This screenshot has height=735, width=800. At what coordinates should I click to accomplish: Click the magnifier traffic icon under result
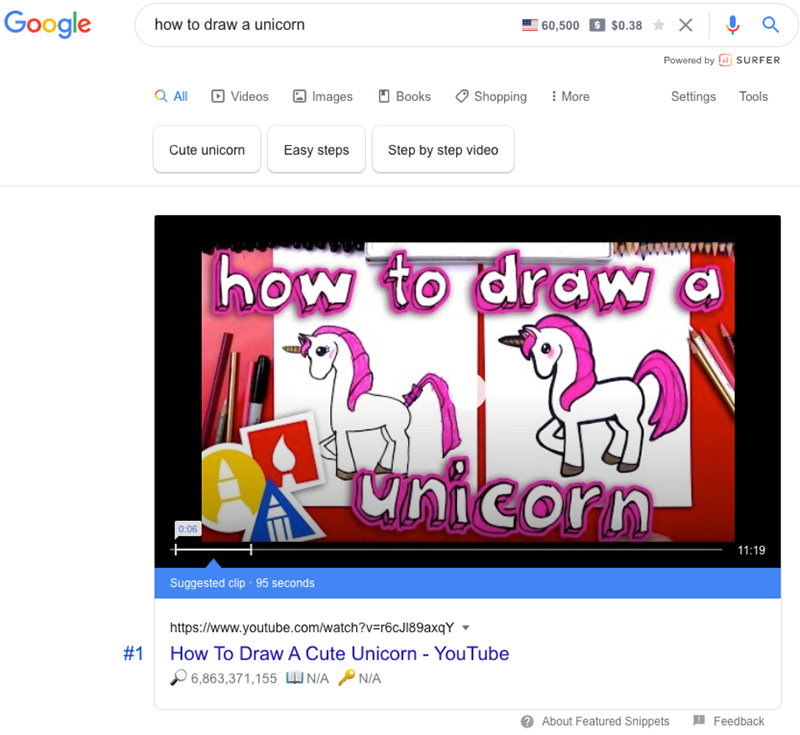178,678
